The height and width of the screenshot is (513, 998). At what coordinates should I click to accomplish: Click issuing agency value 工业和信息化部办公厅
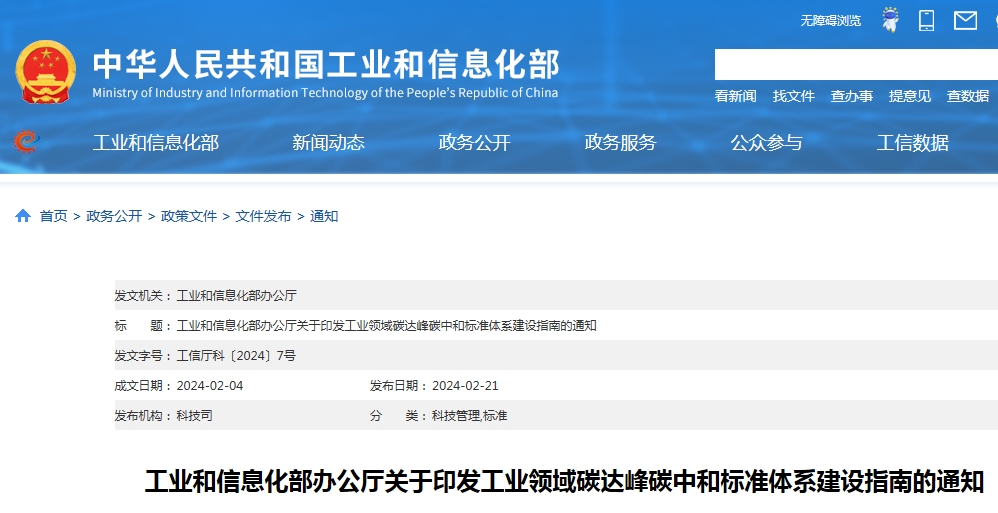(x=237, y=295)
